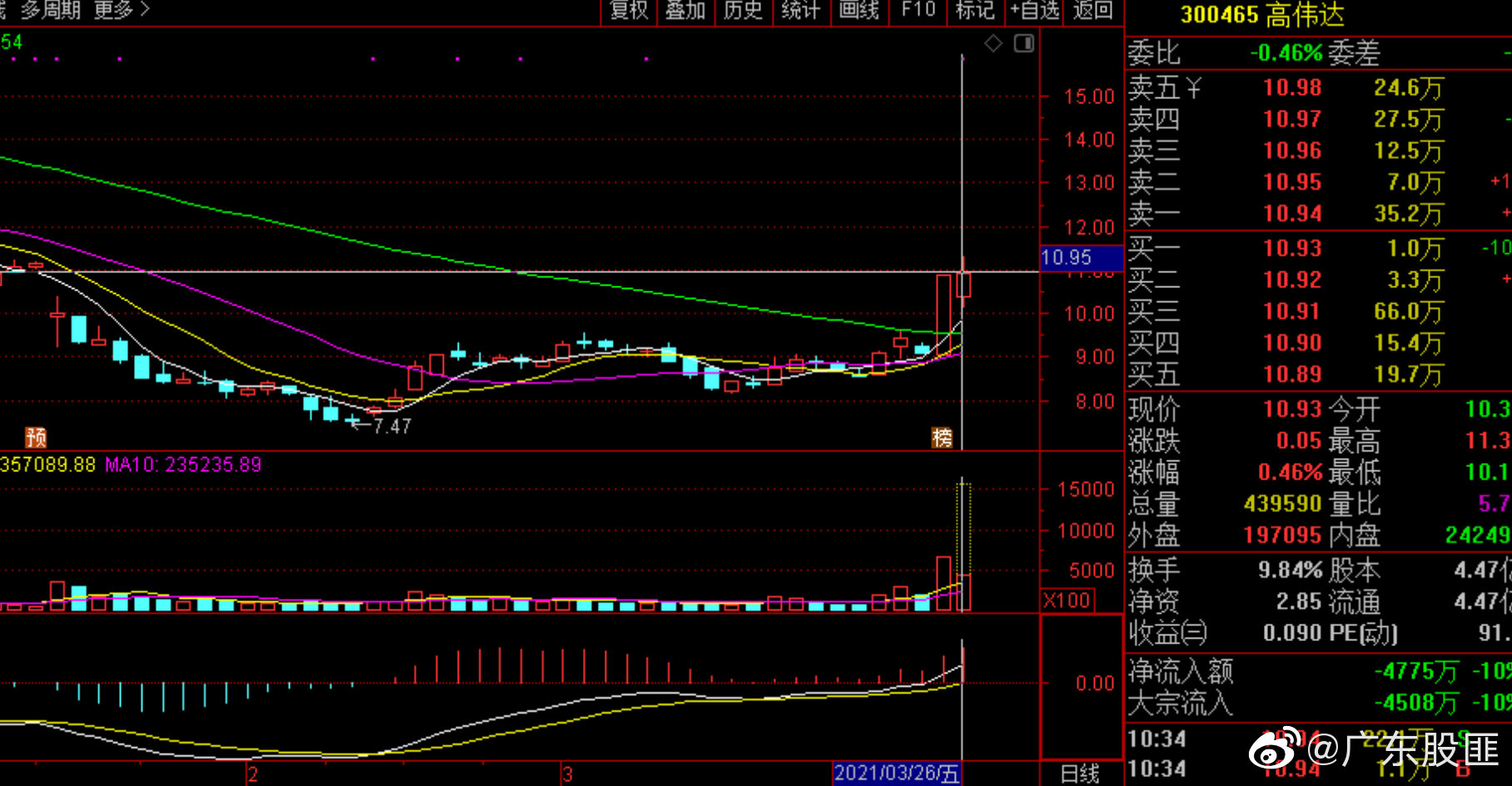The width and height of the screenshot is (1512, 786).
Task: Toggle the panel layout icon
Action: click(x=1024, y=43)
